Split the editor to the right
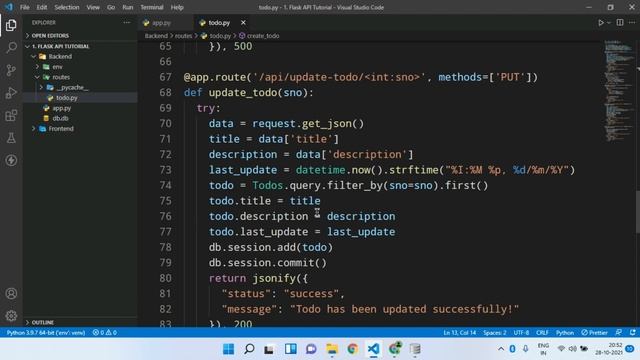The image size is (640, 360). (620, 23)
